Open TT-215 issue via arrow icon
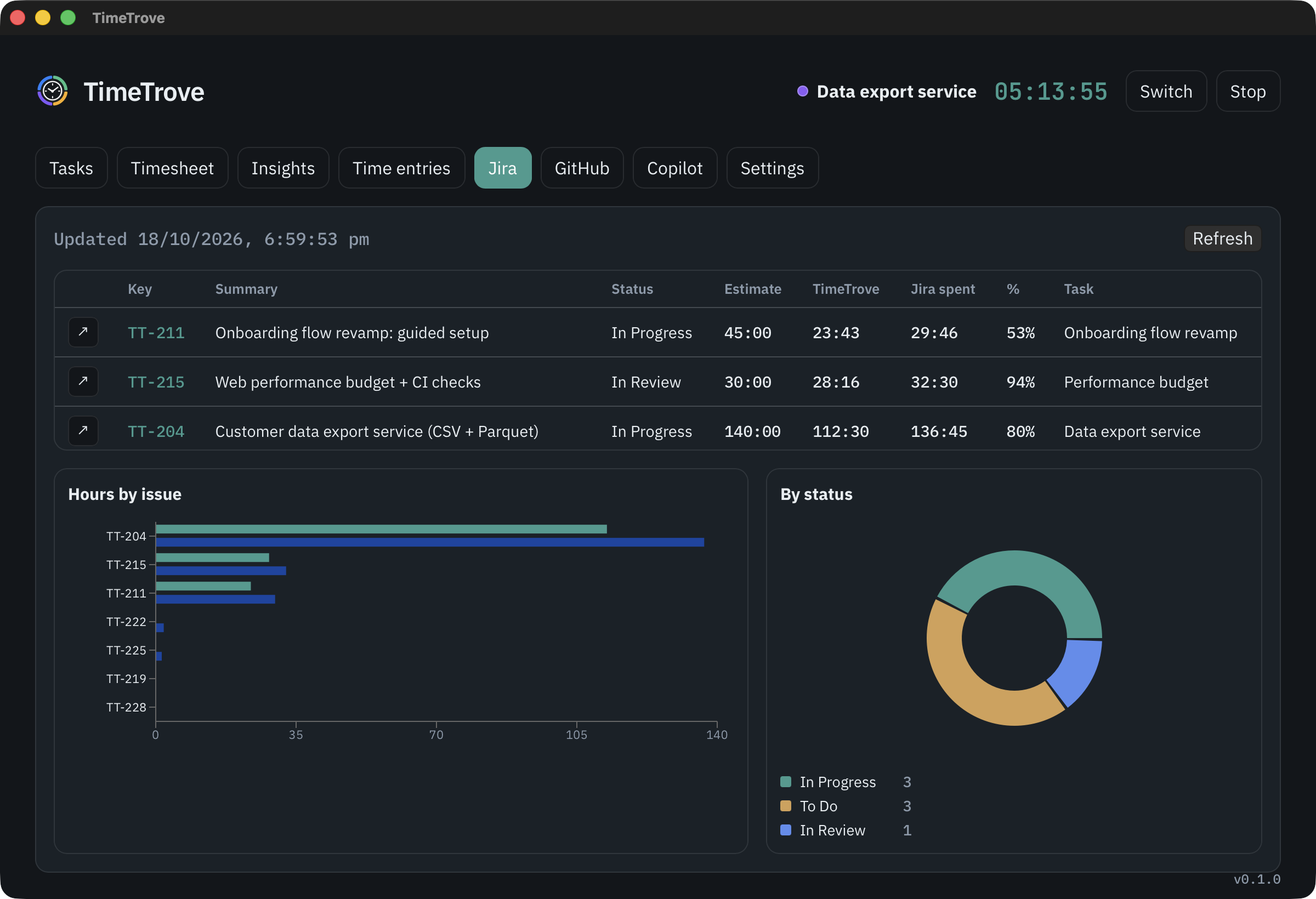The width and height of the screenshot is (1316, 899). pyautogui.click(x=83, y=382)
